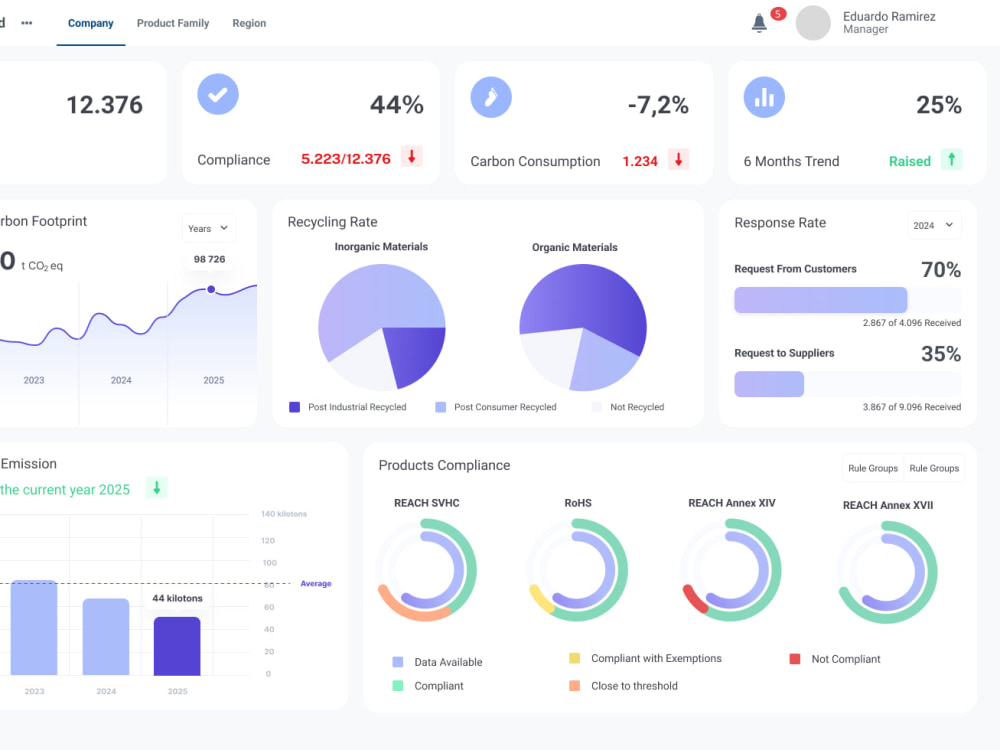The image size is (1000, 750).
Task: Click green down arrow beside current year 2025
Action: 157,488
